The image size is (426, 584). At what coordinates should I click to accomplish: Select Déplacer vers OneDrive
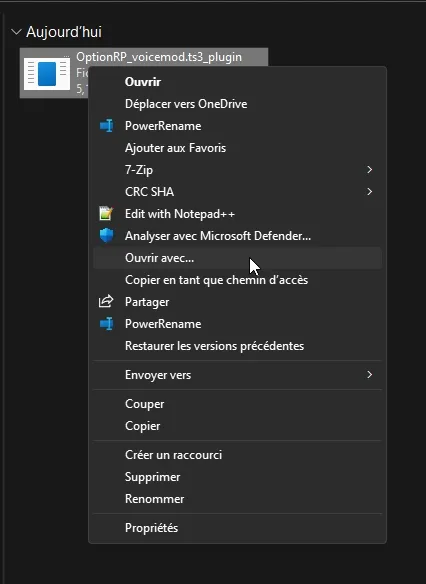[x=237, y=104]
